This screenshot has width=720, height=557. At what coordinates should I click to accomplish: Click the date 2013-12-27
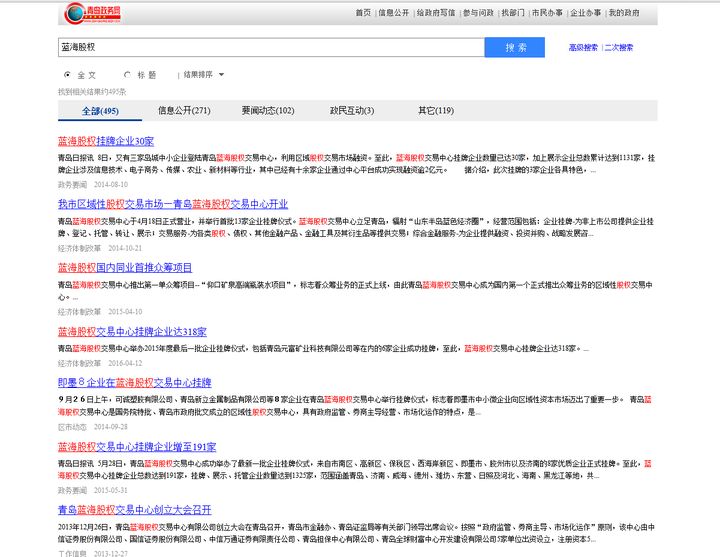pos(111,553)
